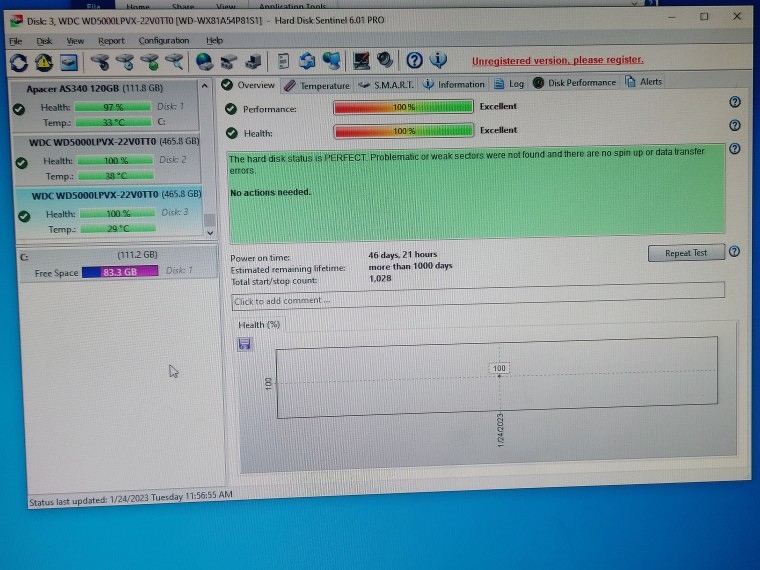Click the Status last updated status bar text

pyautogui.click(x=131, y=498)
